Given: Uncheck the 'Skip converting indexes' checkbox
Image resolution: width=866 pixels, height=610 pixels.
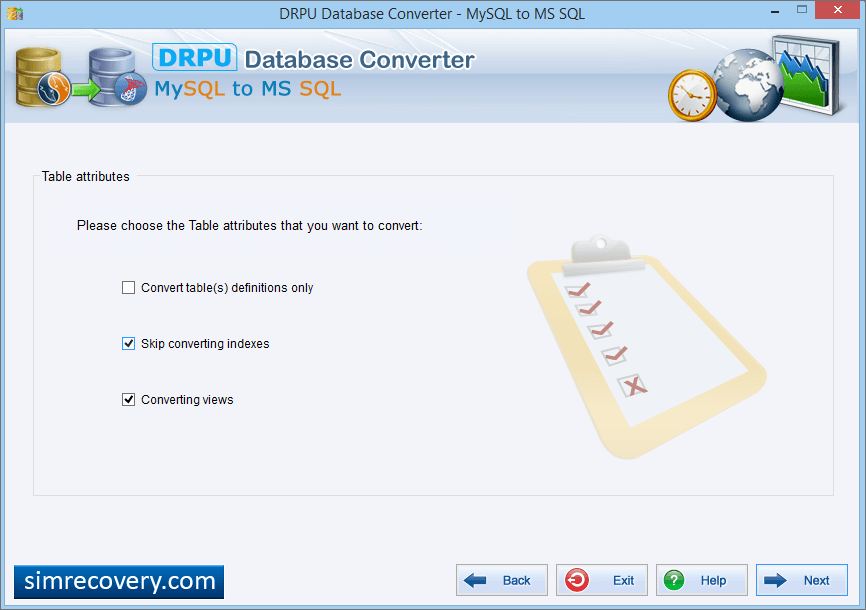Looking at the screenshot, I should 128,344.
